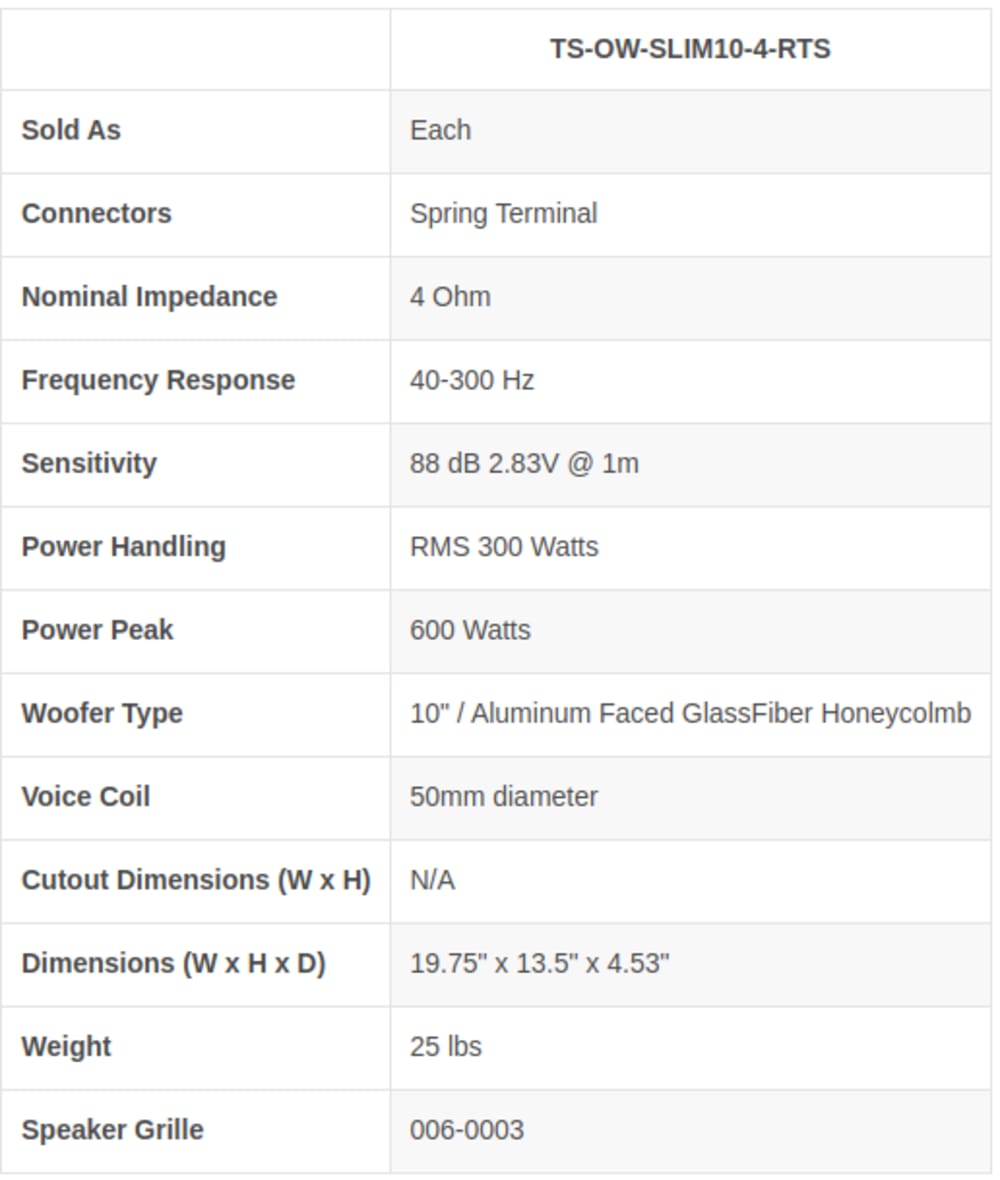Click the 600 Watts peak value

[470, 631]
